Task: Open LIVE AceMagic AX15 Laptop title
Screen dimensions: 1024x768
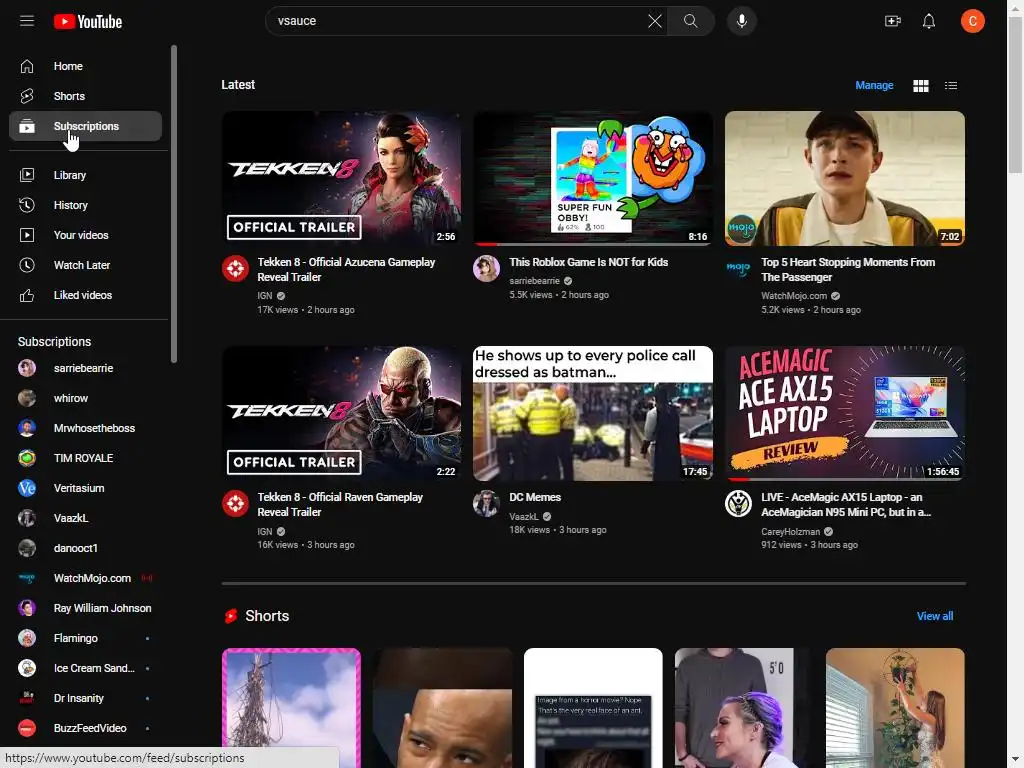Action: (846, 504)
